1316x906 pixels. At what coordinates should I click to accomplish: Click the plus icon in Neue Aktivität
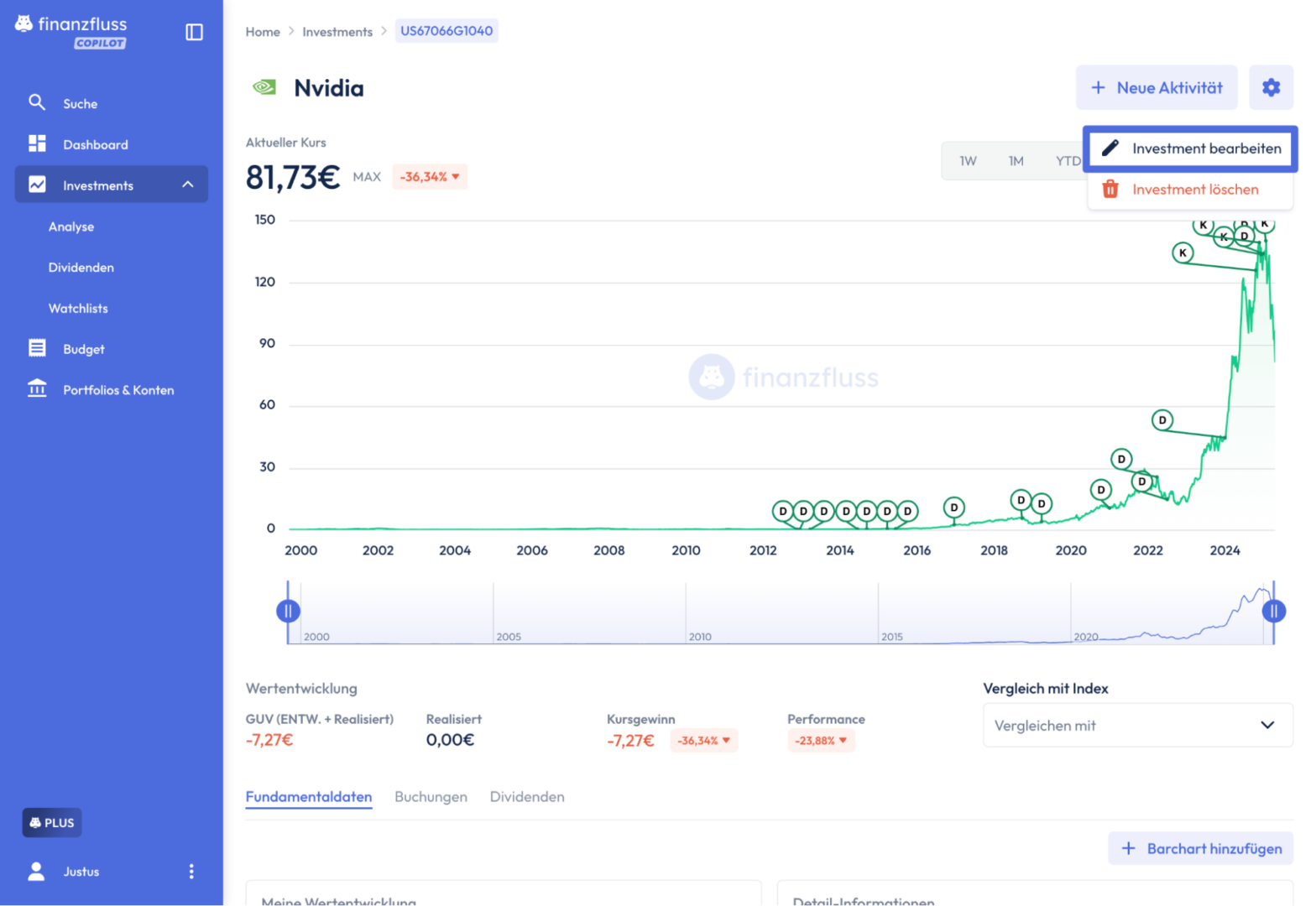[x=1098, y=87]
